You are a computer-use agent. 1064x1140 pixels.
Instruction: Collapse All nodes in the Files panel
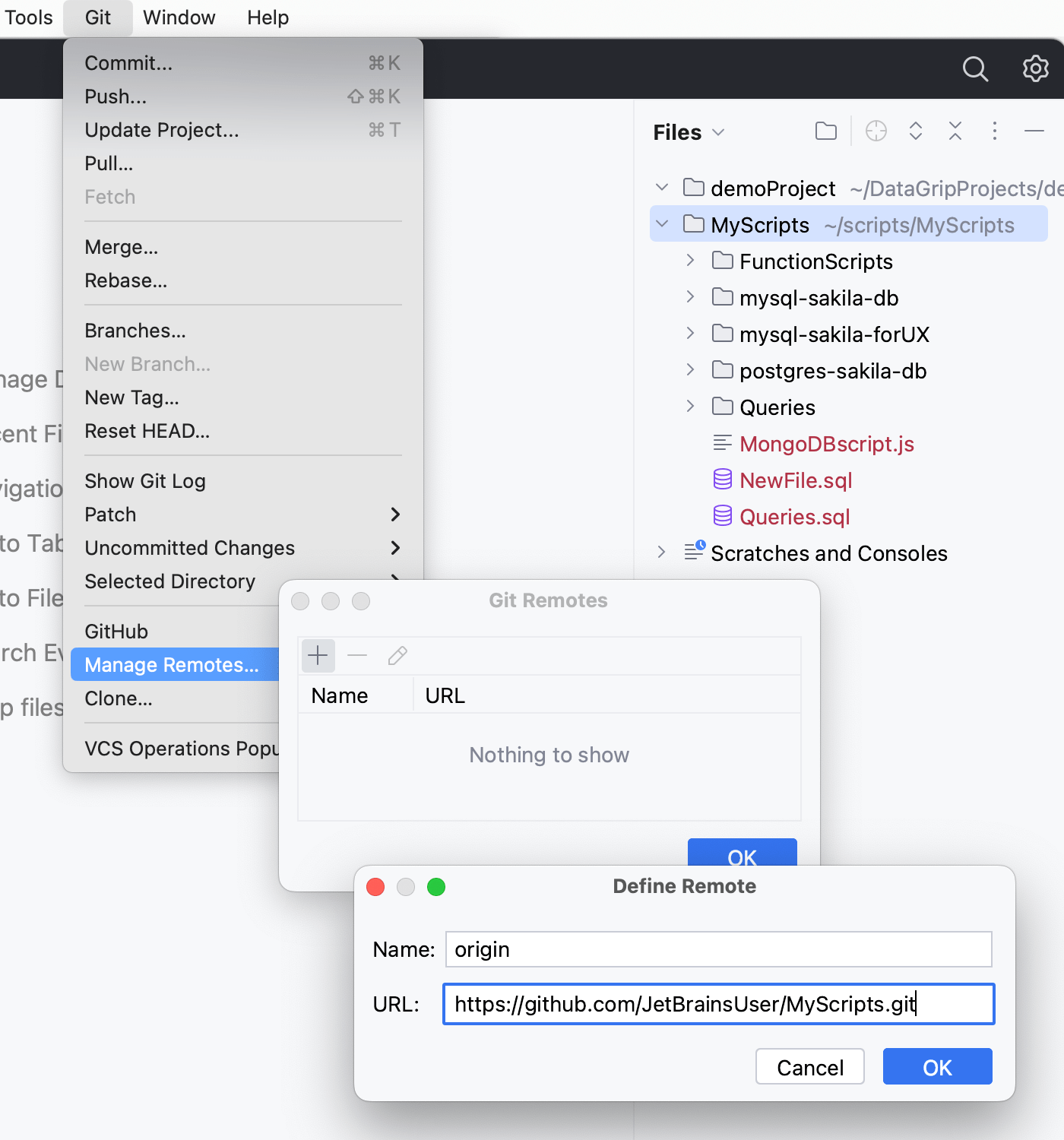click(955, 131)
